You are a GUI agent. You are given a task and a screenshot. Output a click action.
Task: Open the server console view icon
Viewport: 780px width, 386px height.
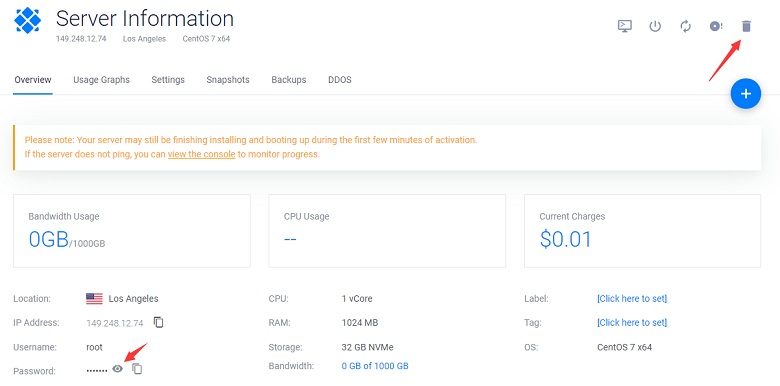[625, 26]
